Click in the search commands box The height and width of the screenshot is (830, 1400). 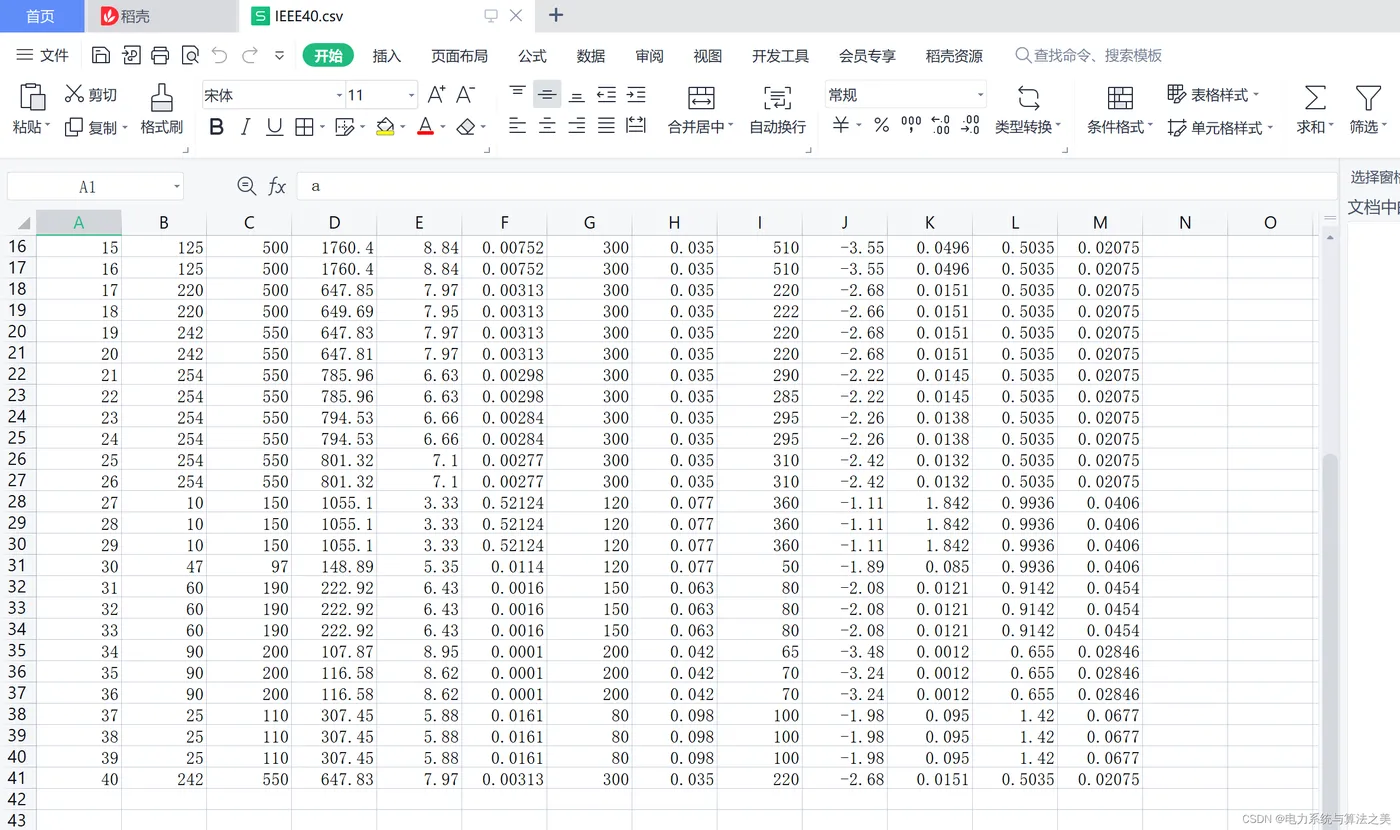click(1090, 56)
